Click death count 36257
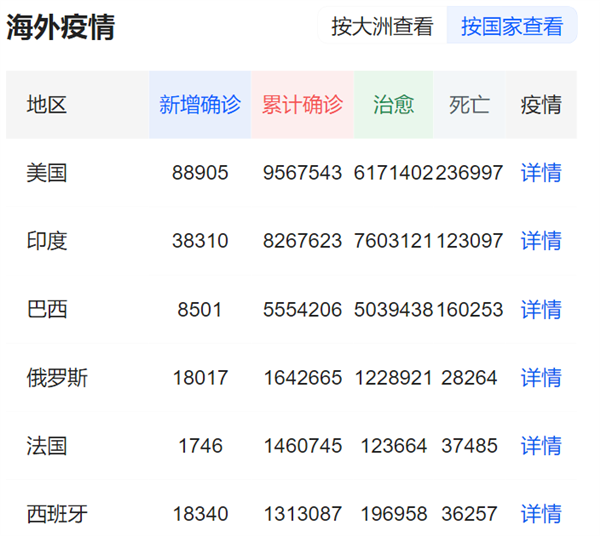This screenshot has height=536, width=600. pos(469,514)
